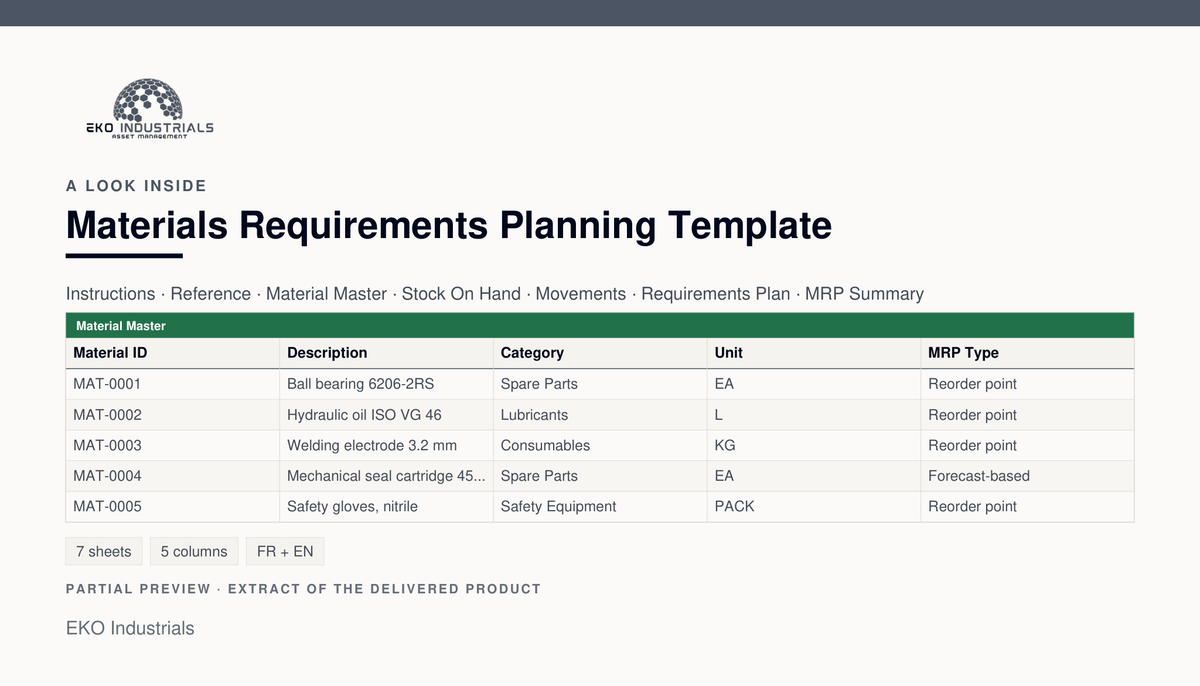
Task: Click the 'A LOOK INSIDE' label
Action: [136, 186]
